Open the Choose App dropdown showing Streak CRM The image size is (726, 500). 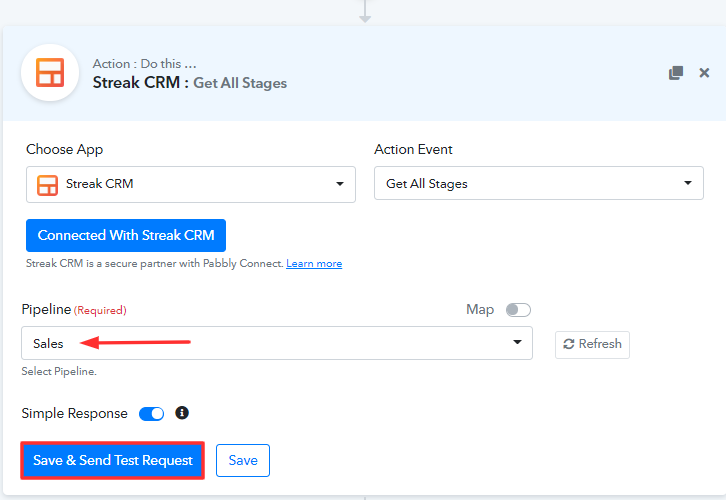pos(191,184)
